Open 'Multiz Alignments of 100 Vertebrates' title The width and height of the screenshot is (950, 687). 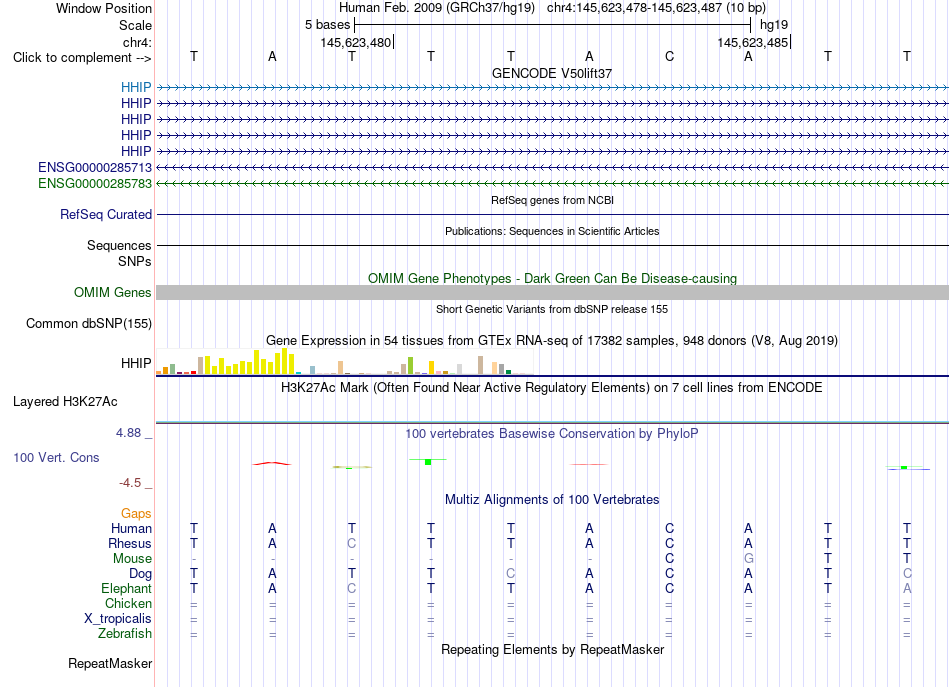pos(552,500)
